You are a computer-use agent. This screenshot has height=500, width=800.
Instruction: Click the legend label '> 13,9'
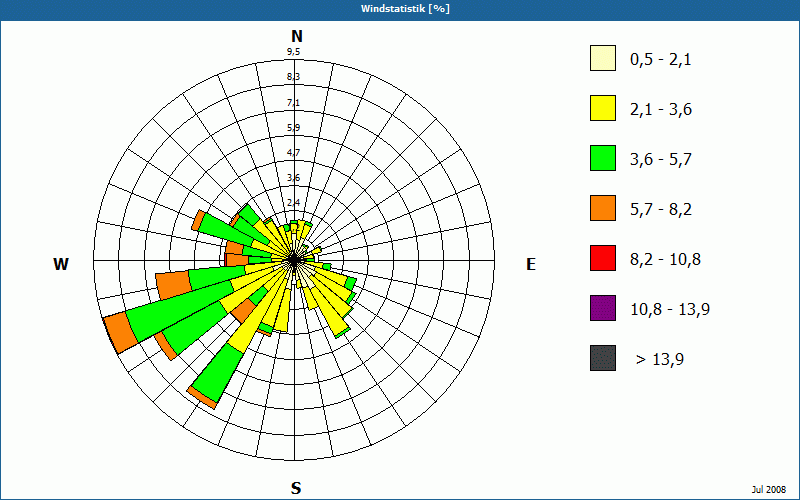[660, 360]
